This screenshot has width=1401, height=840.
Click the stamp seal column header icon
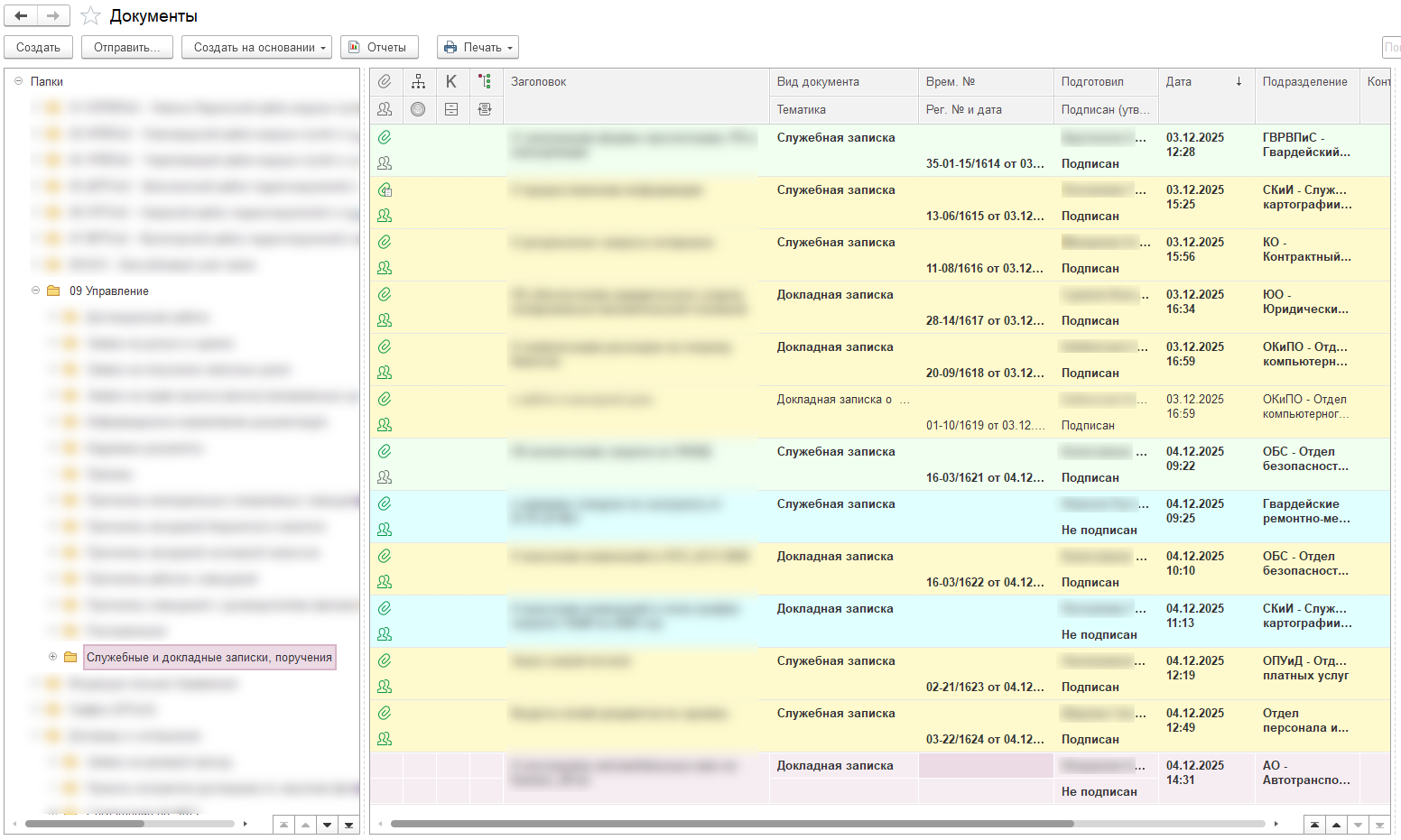(418, 109)
